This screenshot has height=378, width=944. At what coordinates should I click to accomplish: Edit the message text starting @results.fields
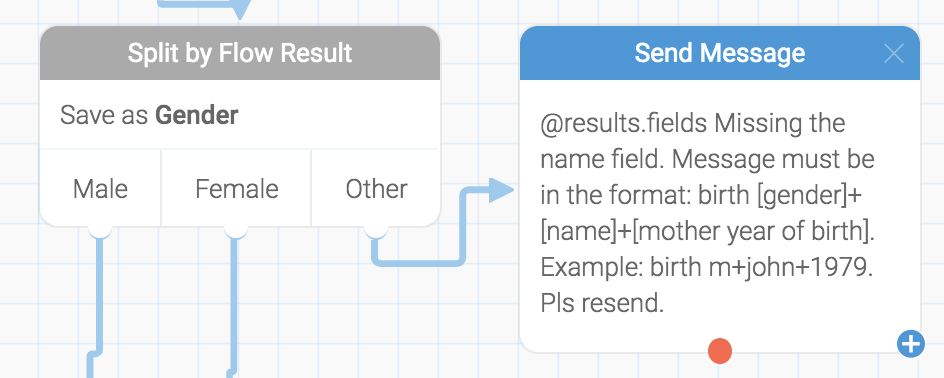[708, 213]
